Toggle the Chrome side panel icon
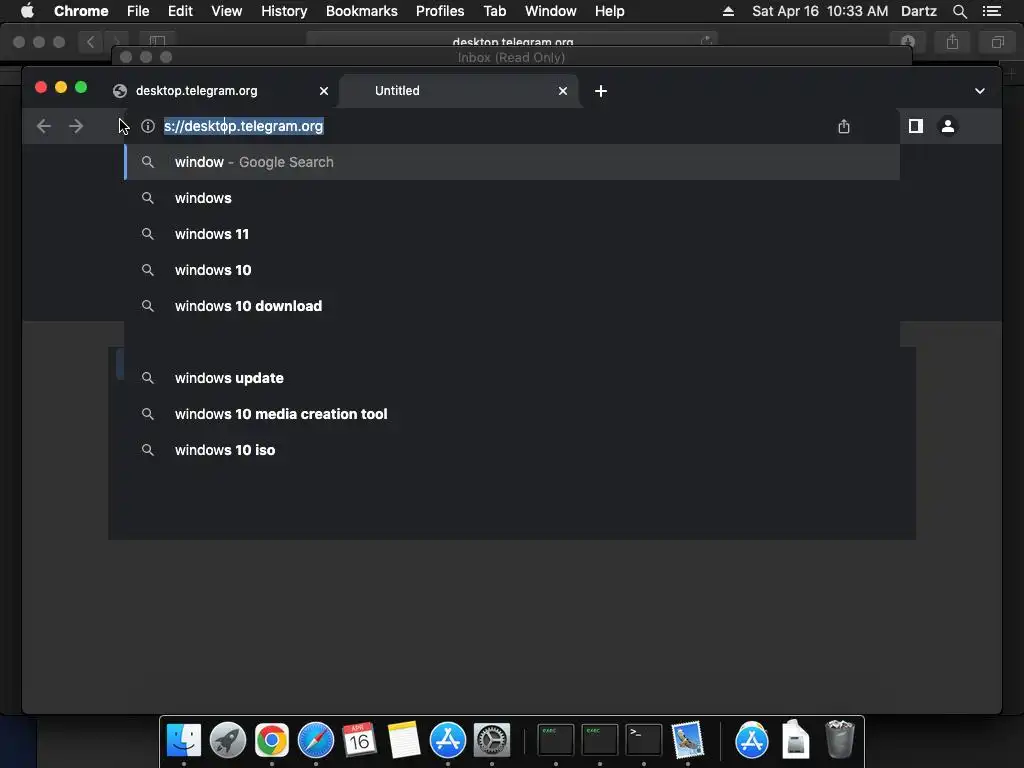The width and height of the screenshot is (1024, 768). coord(916,126)
